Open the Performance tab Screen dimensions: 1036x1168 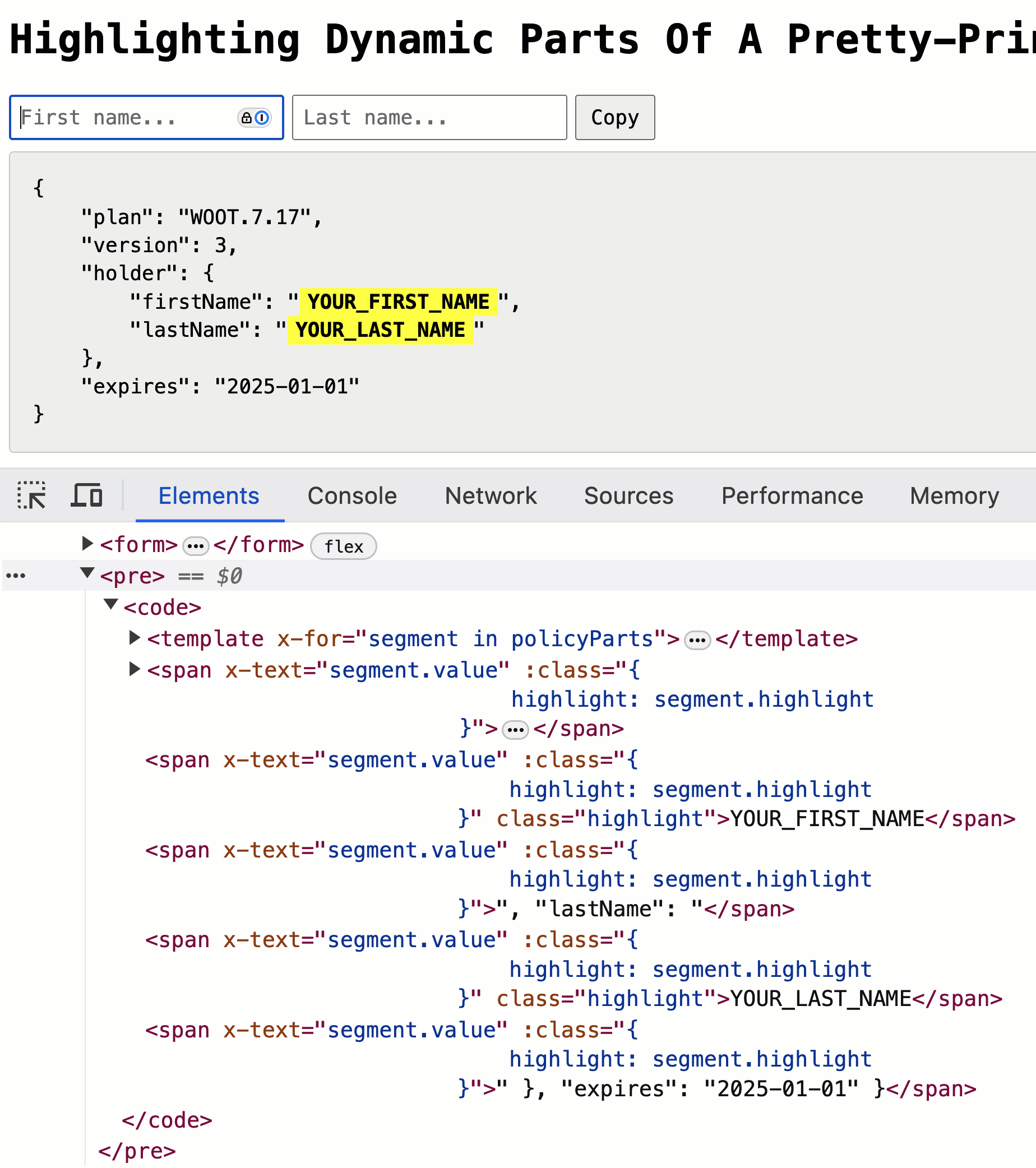(x=792, y=495)
